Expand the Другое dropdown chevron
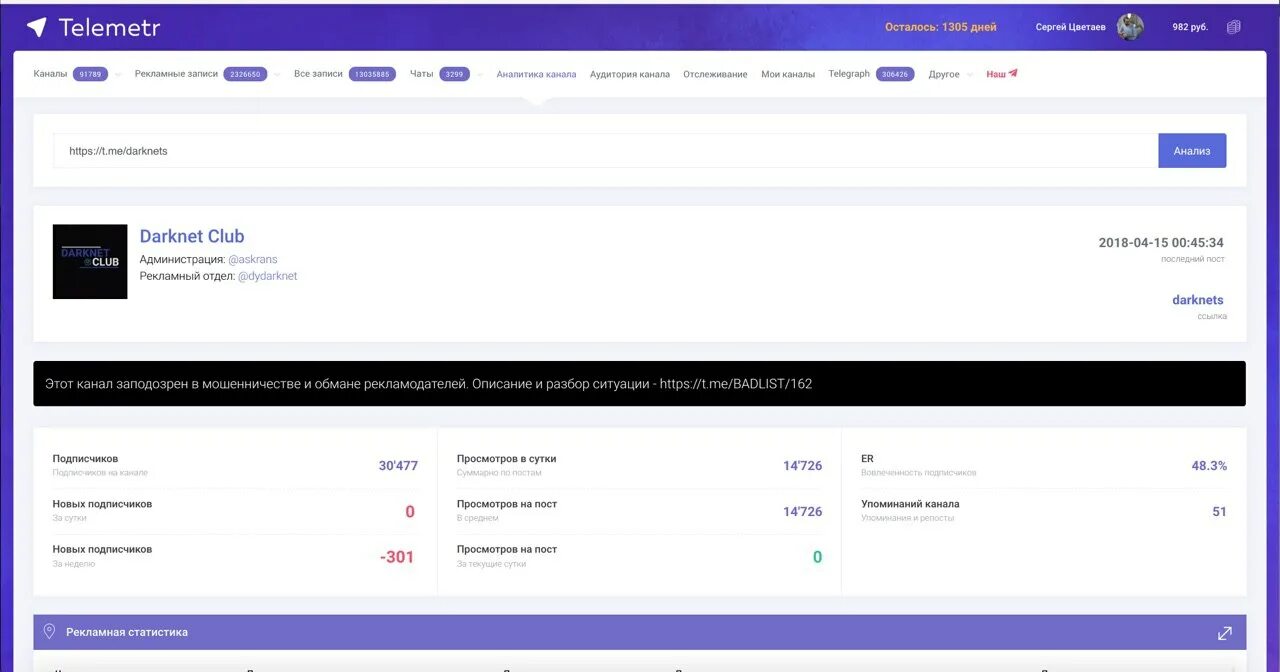Image resolution: width=1280 pixels, height=672 pixels. [x=968, y=75]
